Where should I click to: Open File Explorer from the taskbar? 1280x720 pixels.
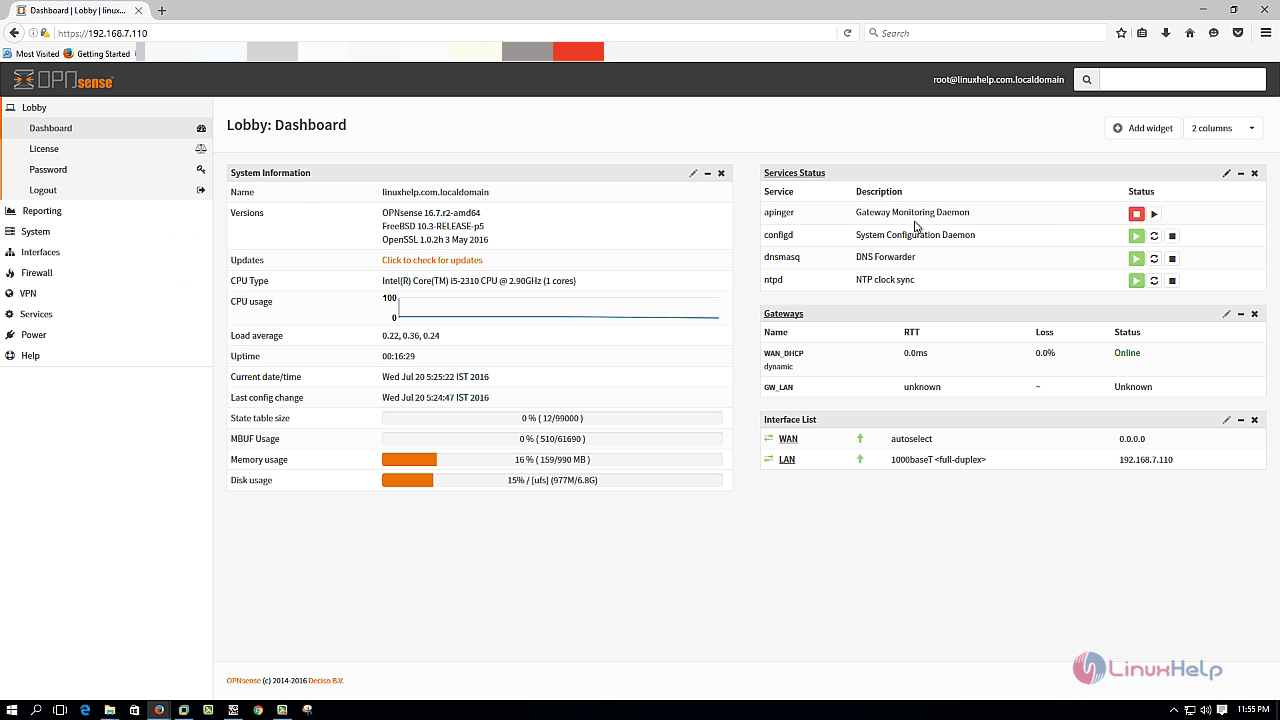click(110, 710)
